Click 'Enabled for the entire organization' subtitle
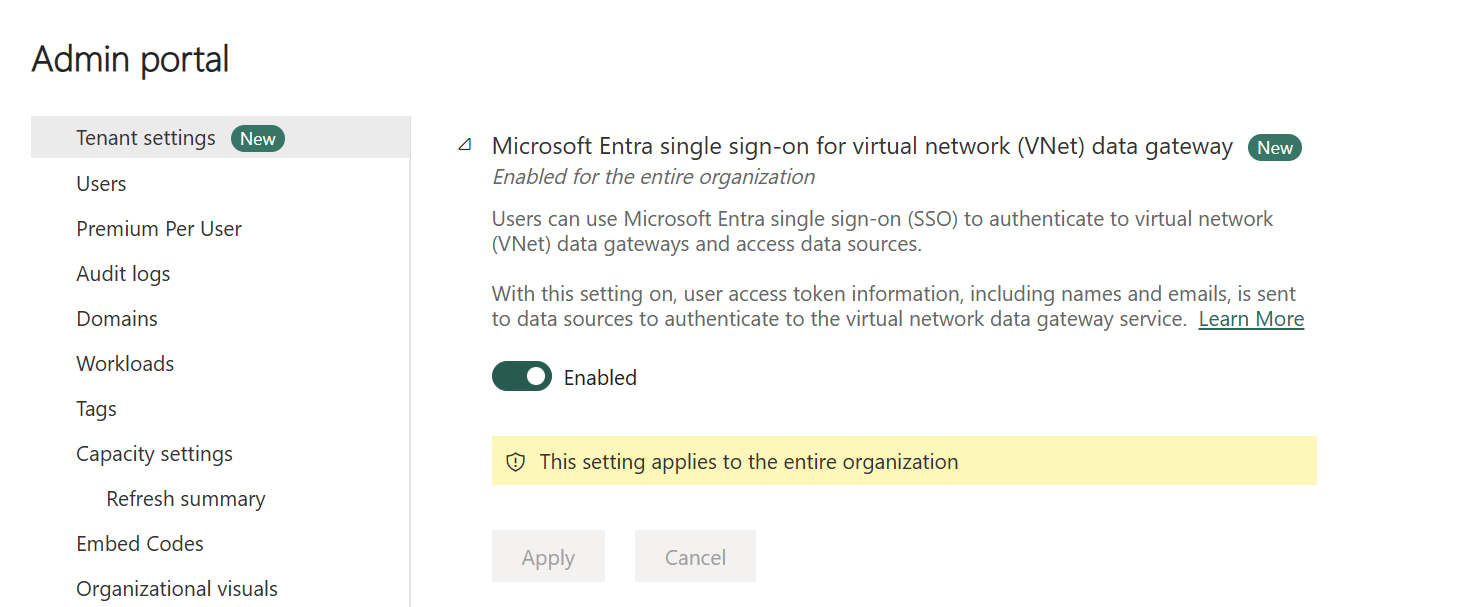This screenshot has height=607, width=1470. click(653, 177)
